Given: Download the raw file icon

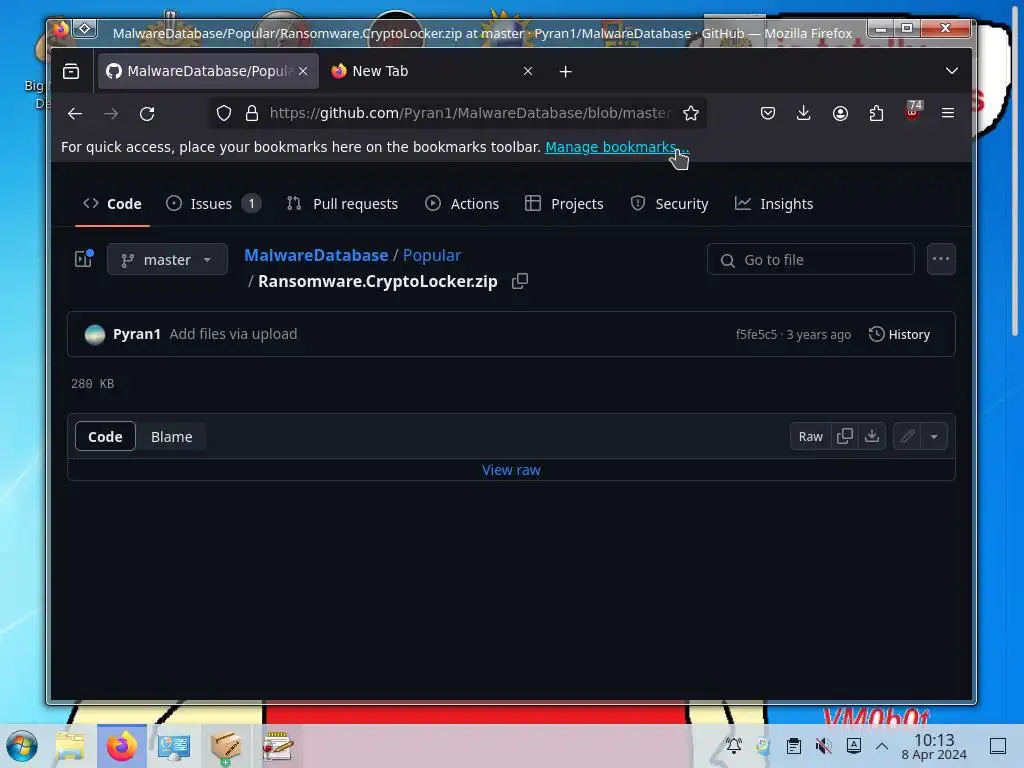Looking at the screenshot, I should coord(872,436).
